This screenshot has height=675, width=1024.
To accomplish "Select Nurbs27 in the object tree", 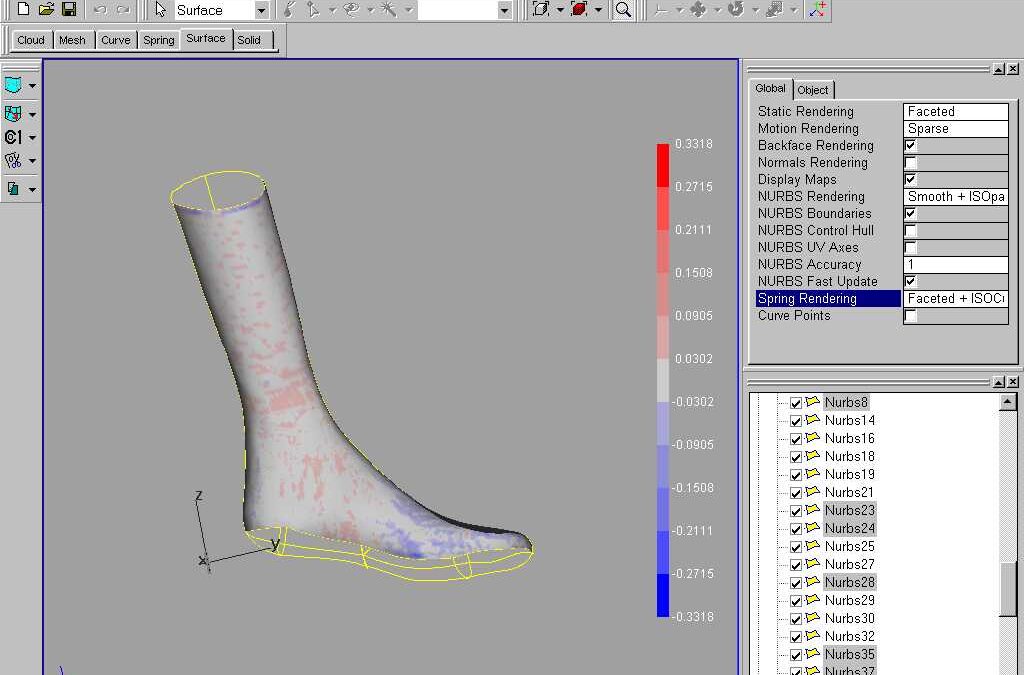I will 849,565.
